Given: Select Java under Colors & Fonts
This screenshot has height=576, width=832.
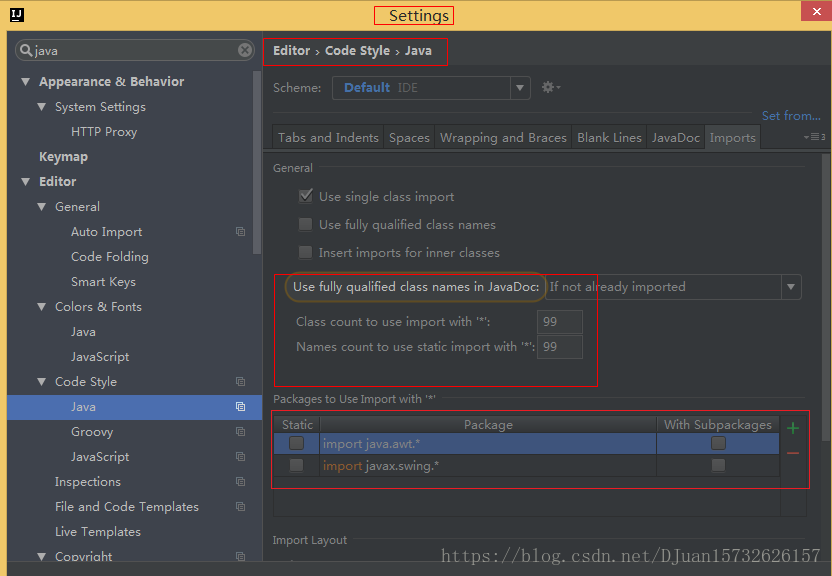Looking at the screenshot, I should [83, 332].
